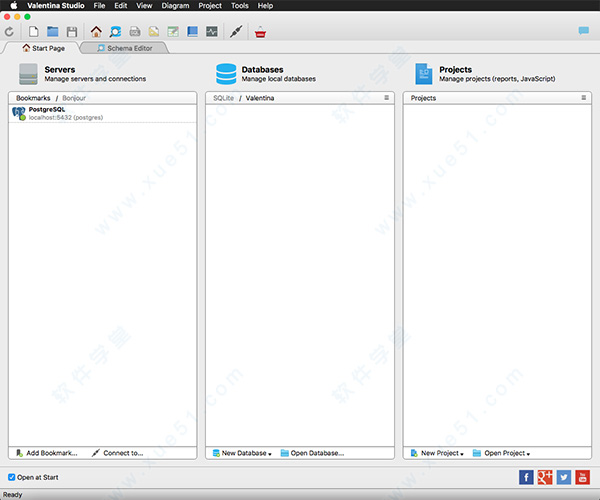Switch to the Schema Editor tab

point(125,48)
